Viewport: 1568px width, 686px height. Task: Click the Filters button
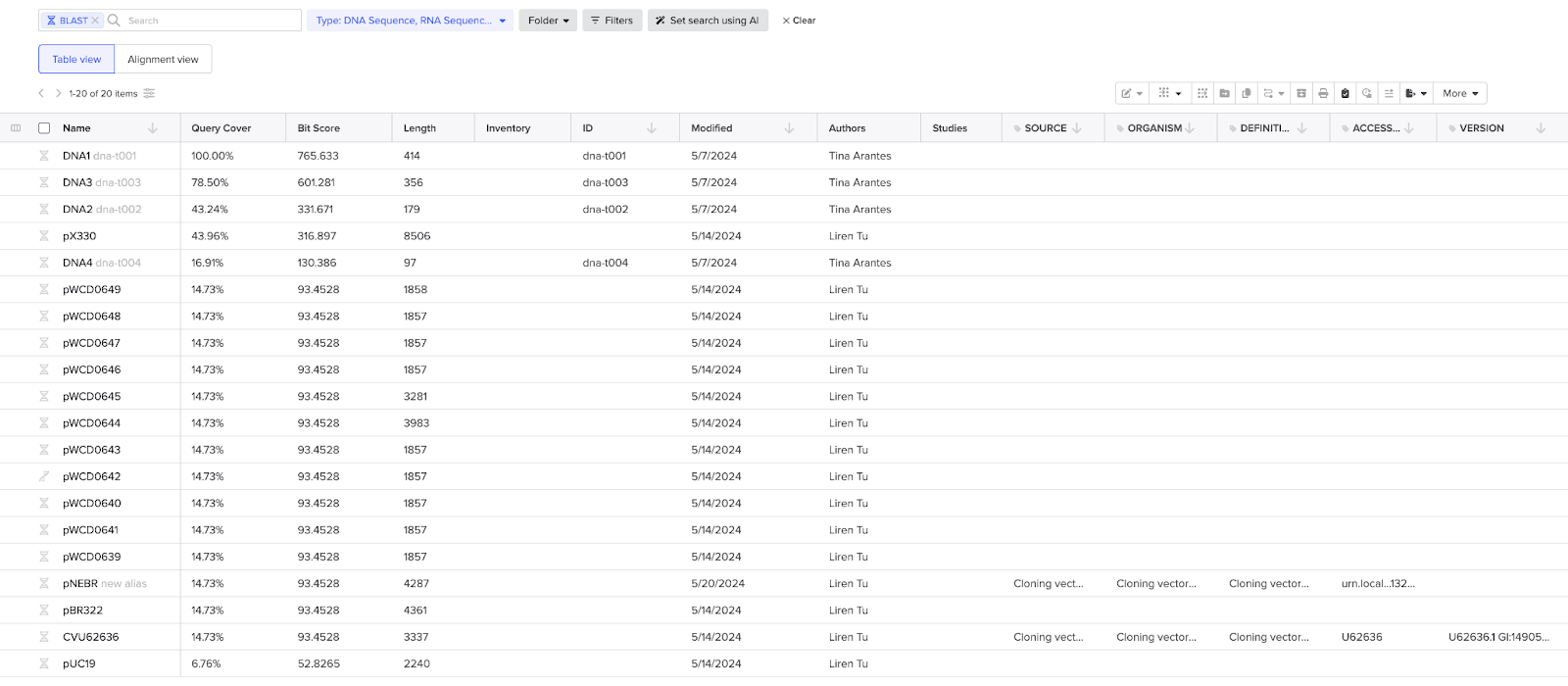612,21
